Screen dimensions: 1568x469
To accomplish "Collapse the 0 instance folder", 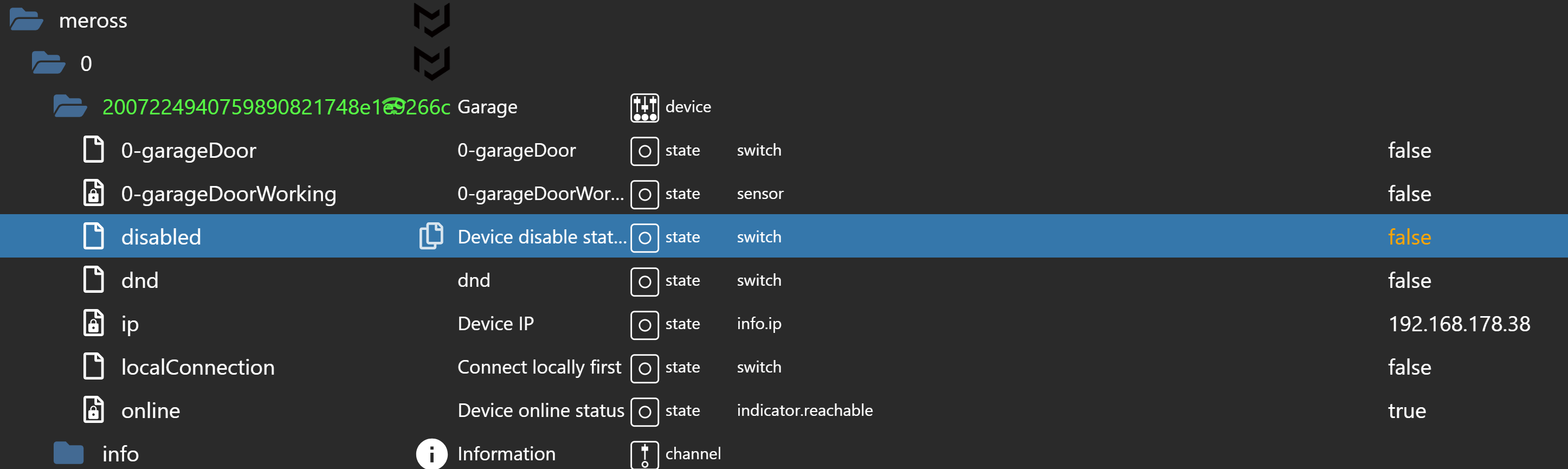I will [48, 63].
